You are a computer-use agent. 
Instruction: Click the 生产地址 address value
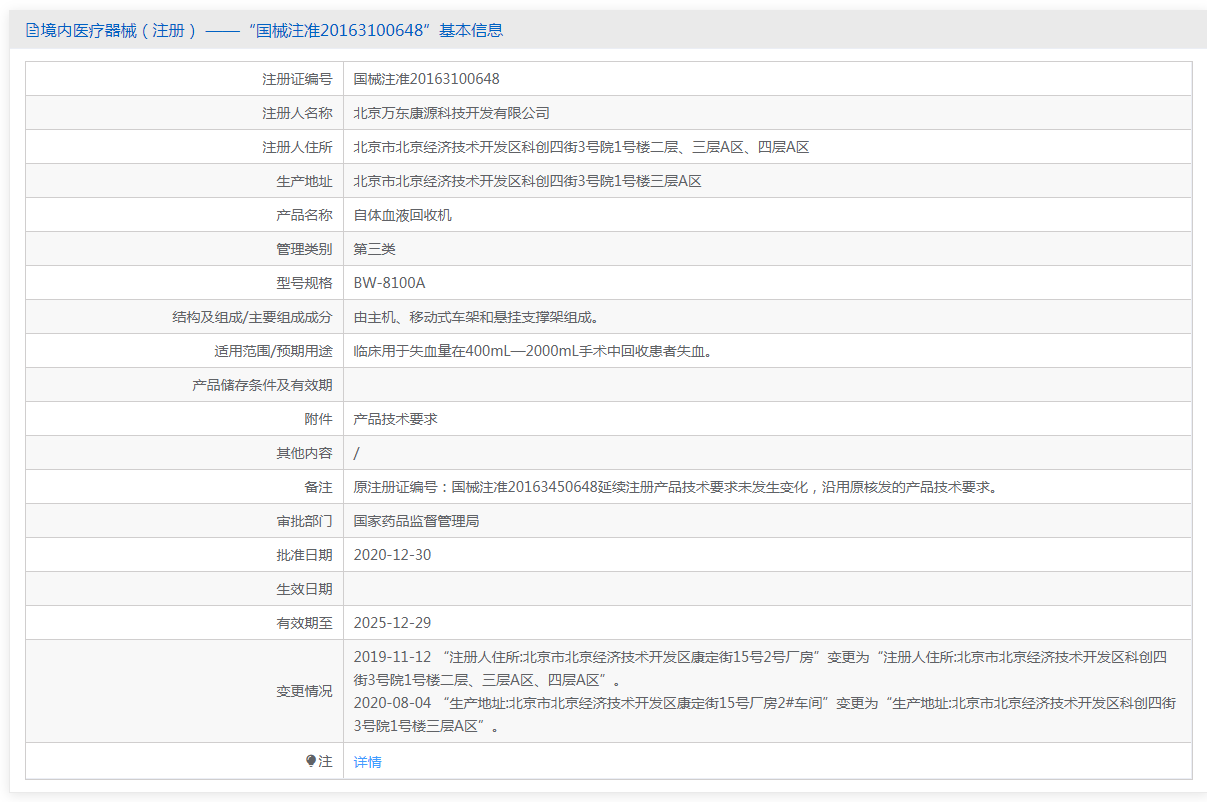click(x=527, y=181)
